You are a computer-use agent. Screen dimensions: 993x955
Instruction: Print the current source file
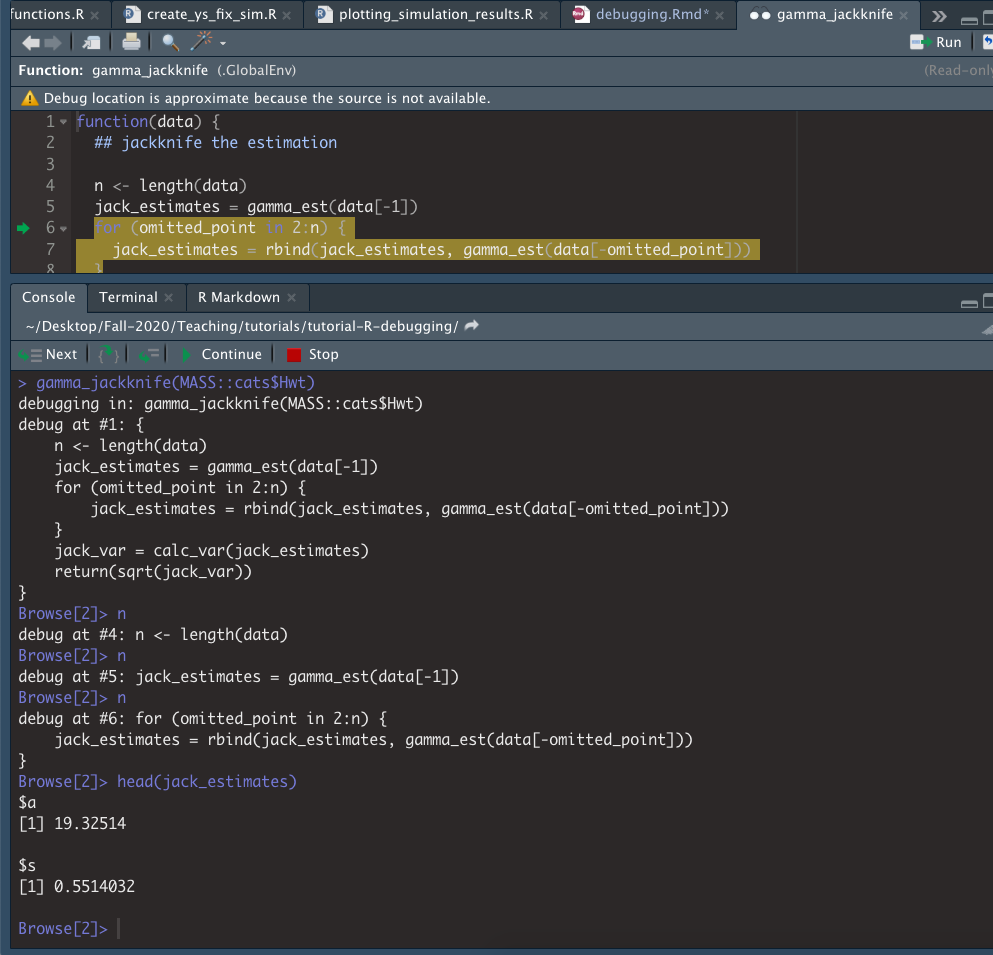point(131,42)
